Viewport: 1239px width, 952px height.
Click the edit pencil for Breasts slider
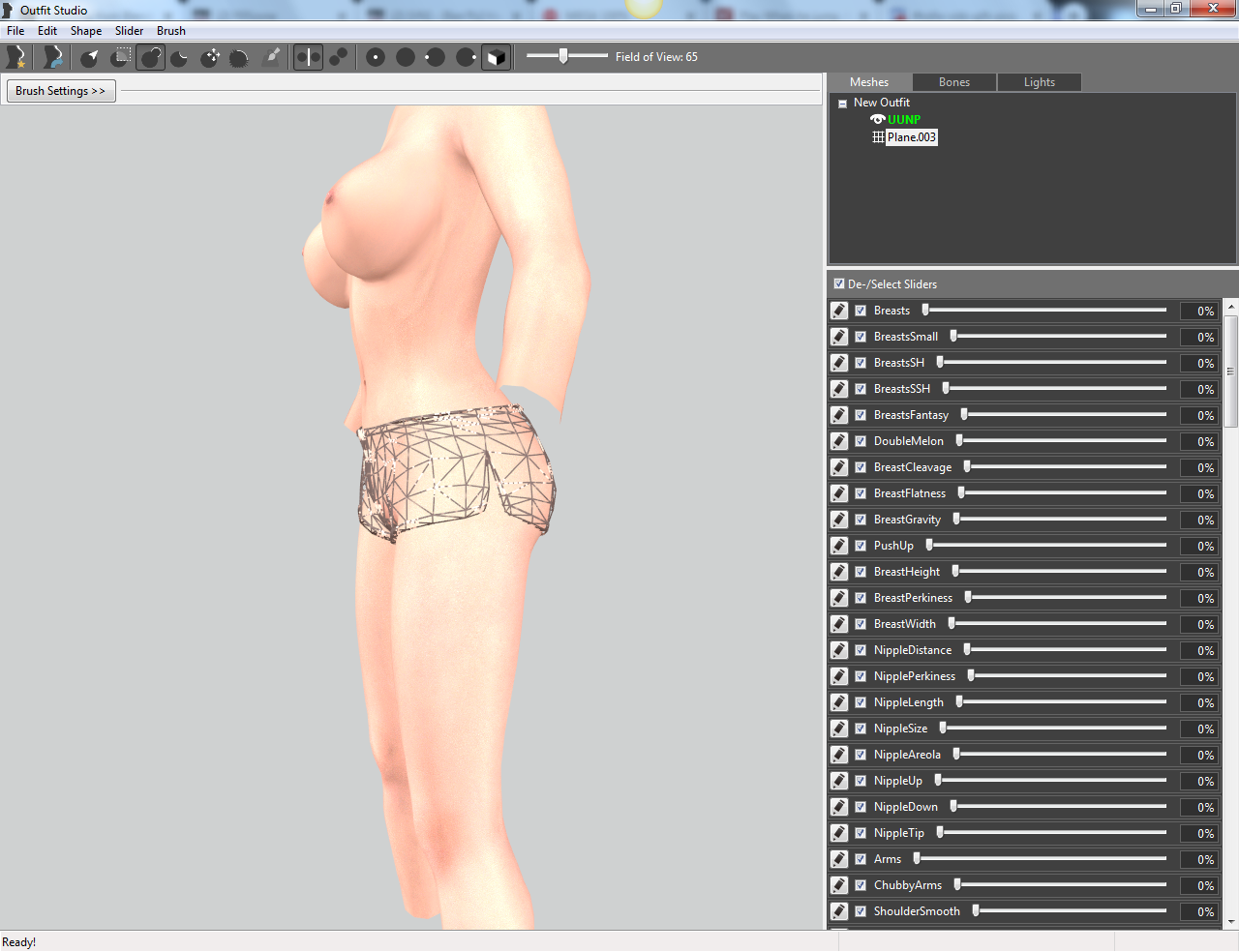839,311
